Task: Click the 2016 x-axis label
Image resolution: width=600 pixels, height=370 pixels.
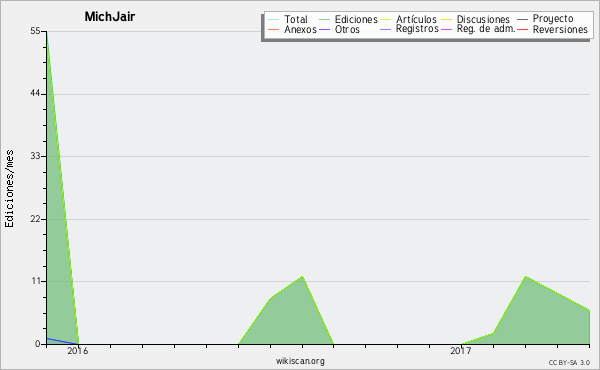Action: (x=78, y=350)
